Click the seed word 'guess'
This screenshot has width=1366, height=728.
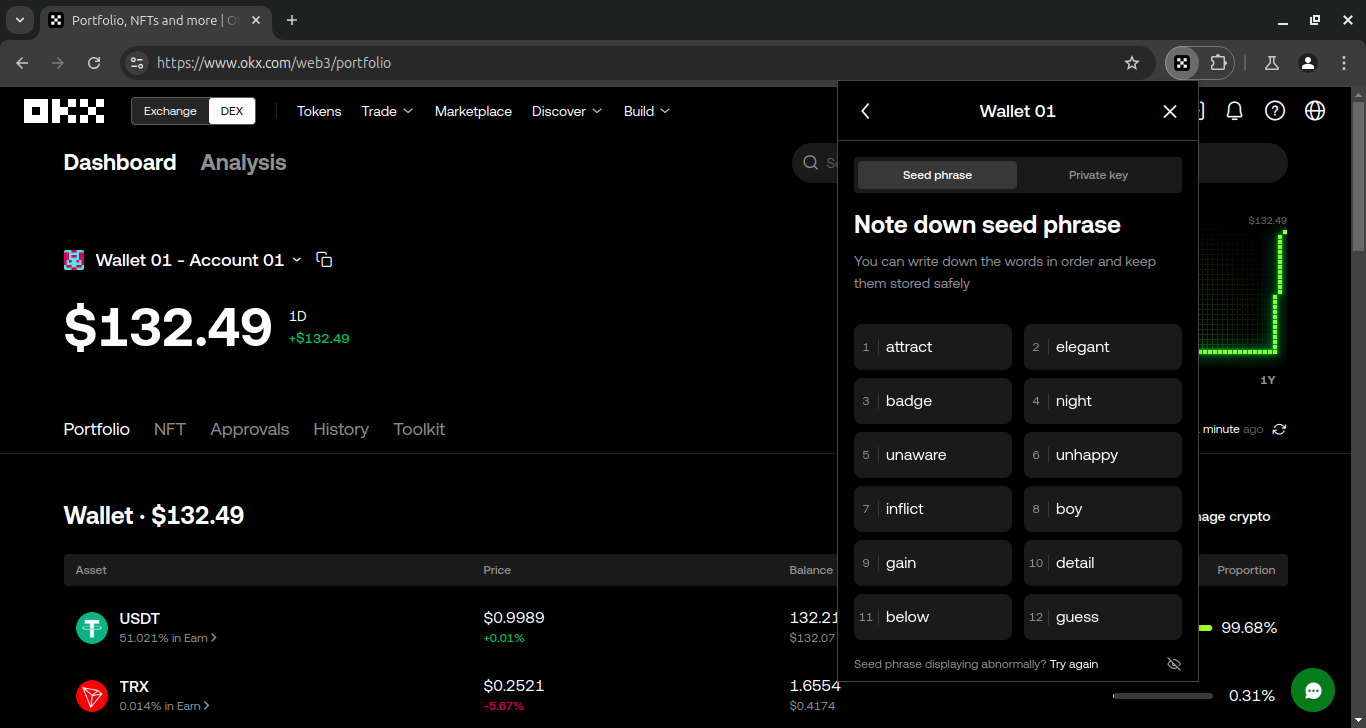(1103, 617)
